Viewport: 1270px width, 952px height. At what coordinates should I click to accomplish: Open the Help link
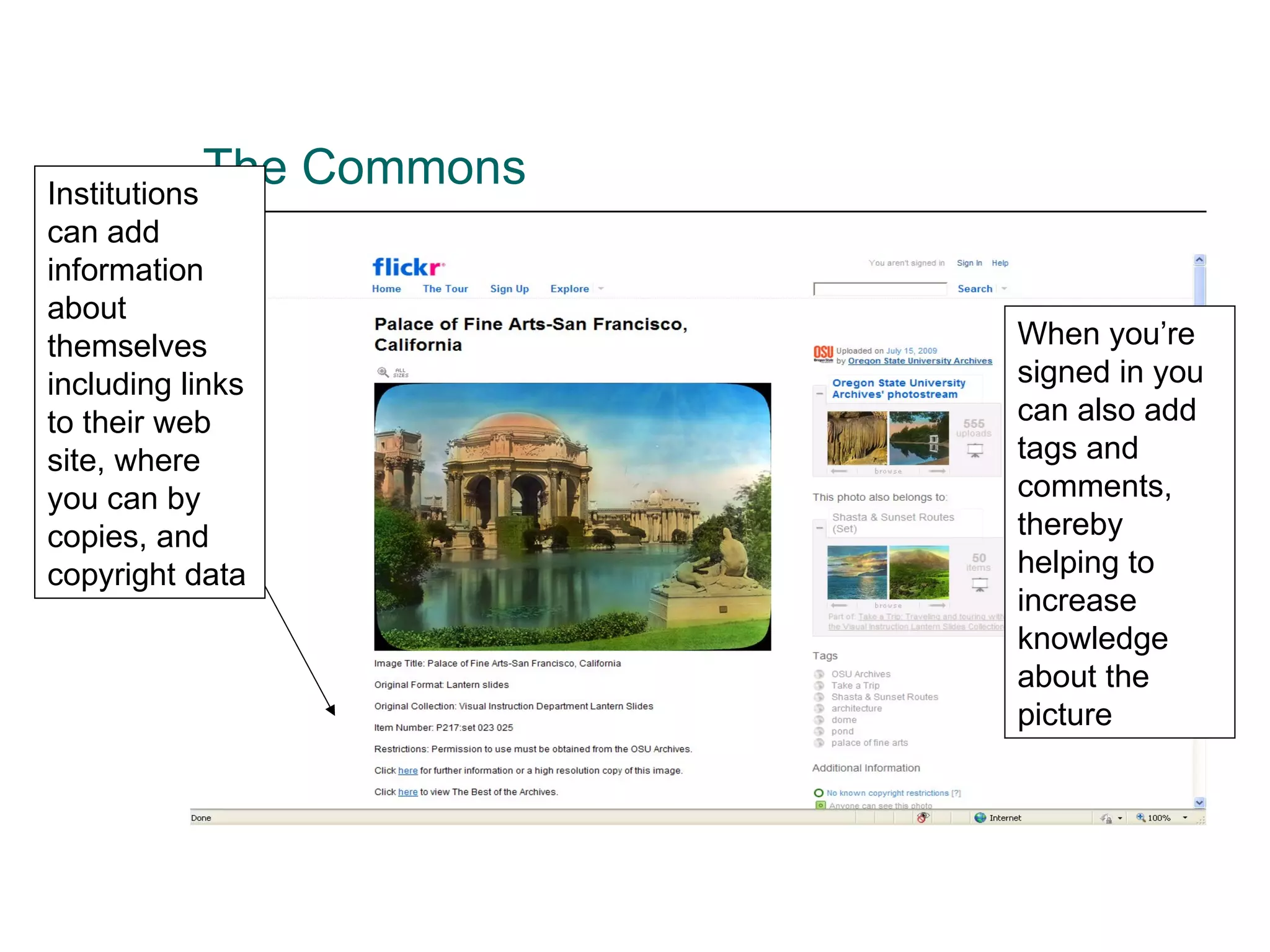point(1000,263)
